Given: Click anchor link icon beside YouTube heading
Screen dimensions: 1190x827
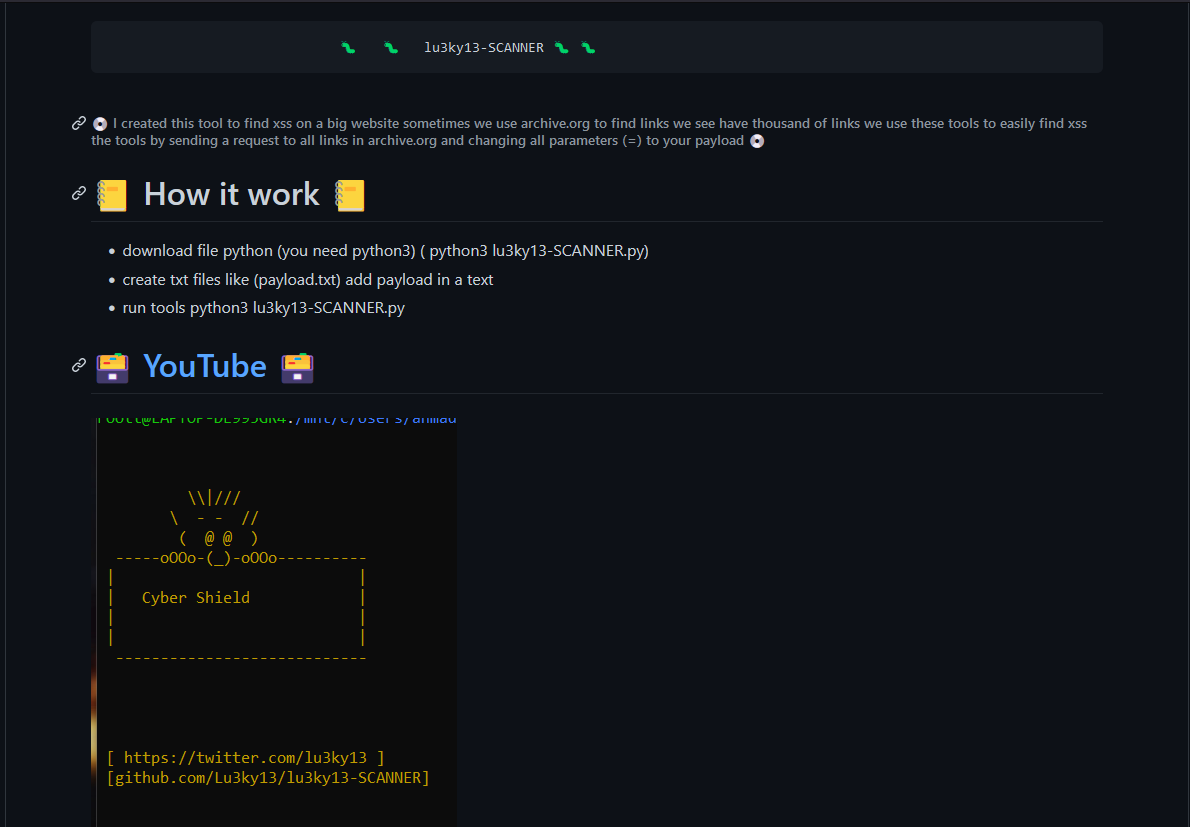Looking at the screenshot, I should click(x=79, y=366).
